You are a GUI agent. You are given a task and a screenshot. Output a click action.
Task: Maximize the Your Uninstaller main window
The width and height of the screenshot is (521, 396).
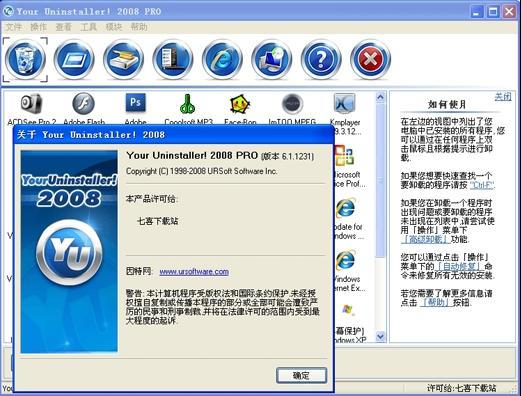coord(493,12)
